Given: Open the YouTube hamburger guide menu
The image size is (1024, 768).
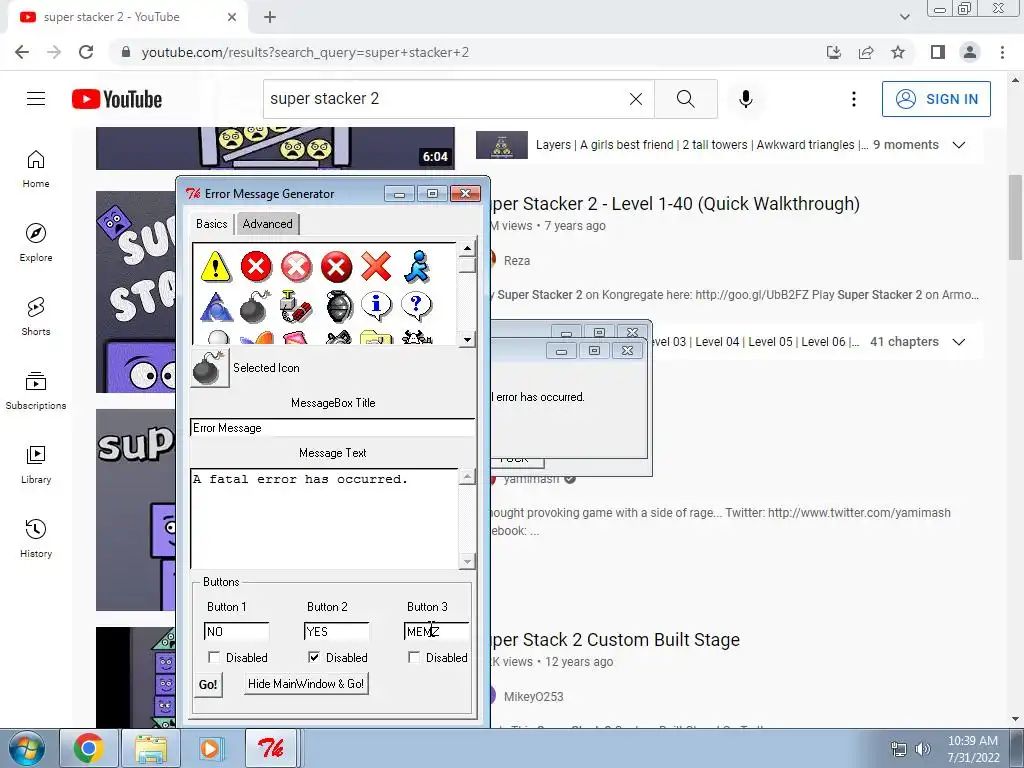Looking at the screenshot, I should click(x=36, y=99).
